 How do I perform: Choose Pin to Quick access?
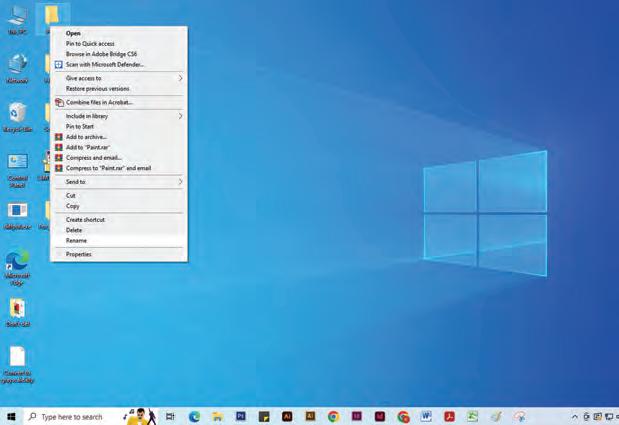tap(119, 43)
